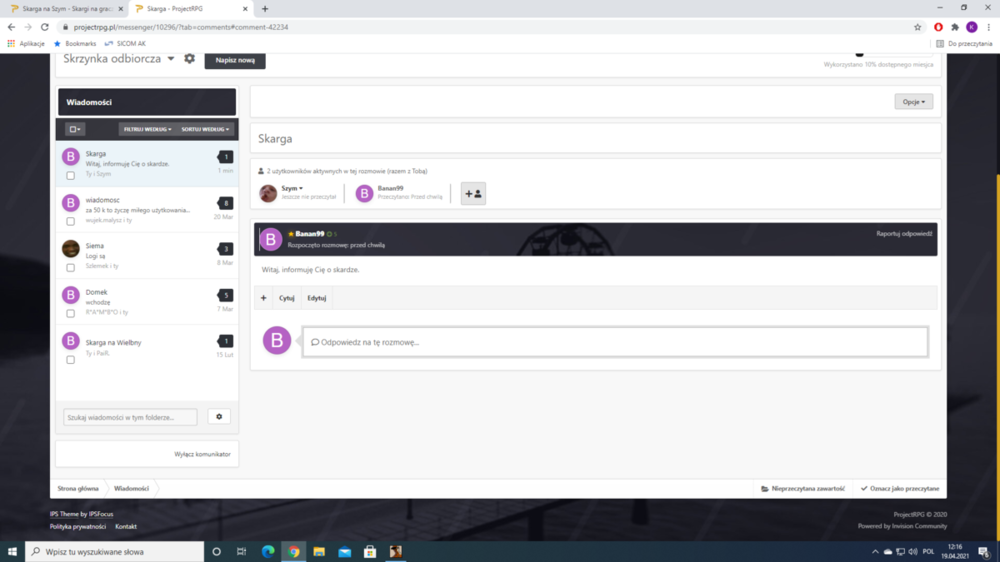Open the inbox settings gear icon
Viewport: 1000px width, 562px height.
tap(189, 59)
